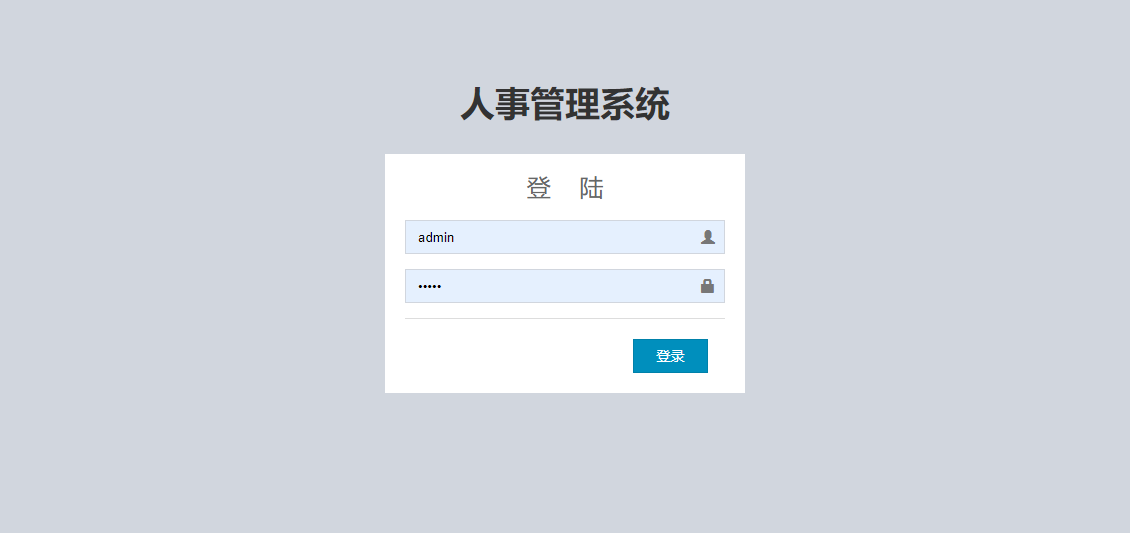Click the 陆 character of the card heading
Viewport: 1130px width, 533px height.
(592, 188)
